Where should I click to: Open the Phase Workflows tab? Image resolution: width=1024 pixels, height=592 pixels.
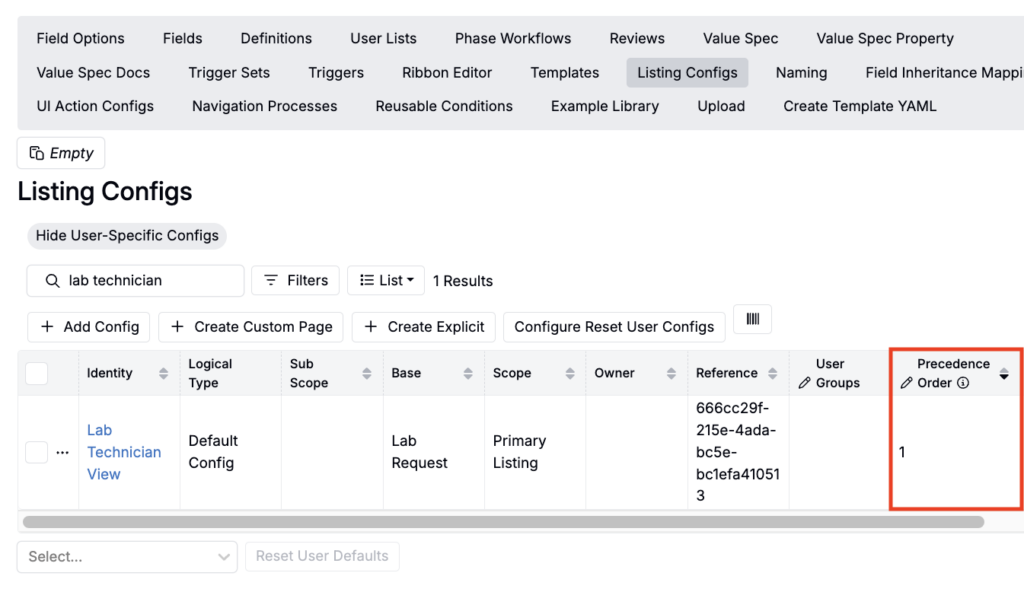513,38
